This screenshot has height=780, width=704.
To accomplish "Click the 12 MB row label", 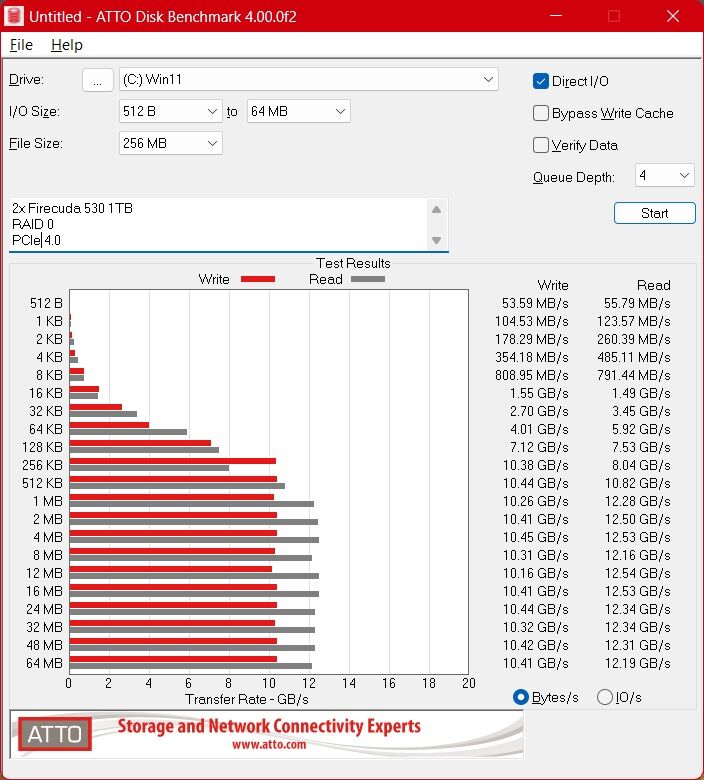I will point(44,573).
